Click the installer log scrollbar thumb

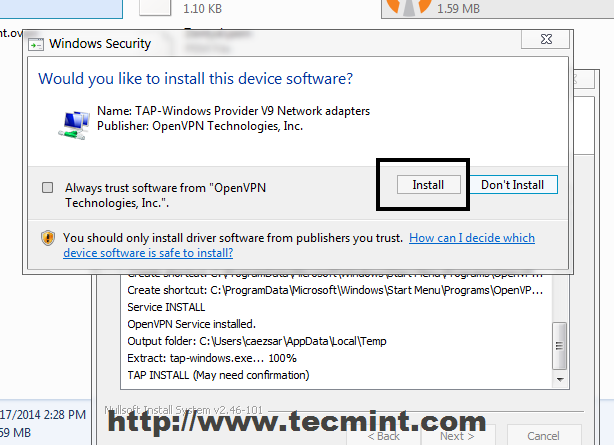tap(559, 346)
